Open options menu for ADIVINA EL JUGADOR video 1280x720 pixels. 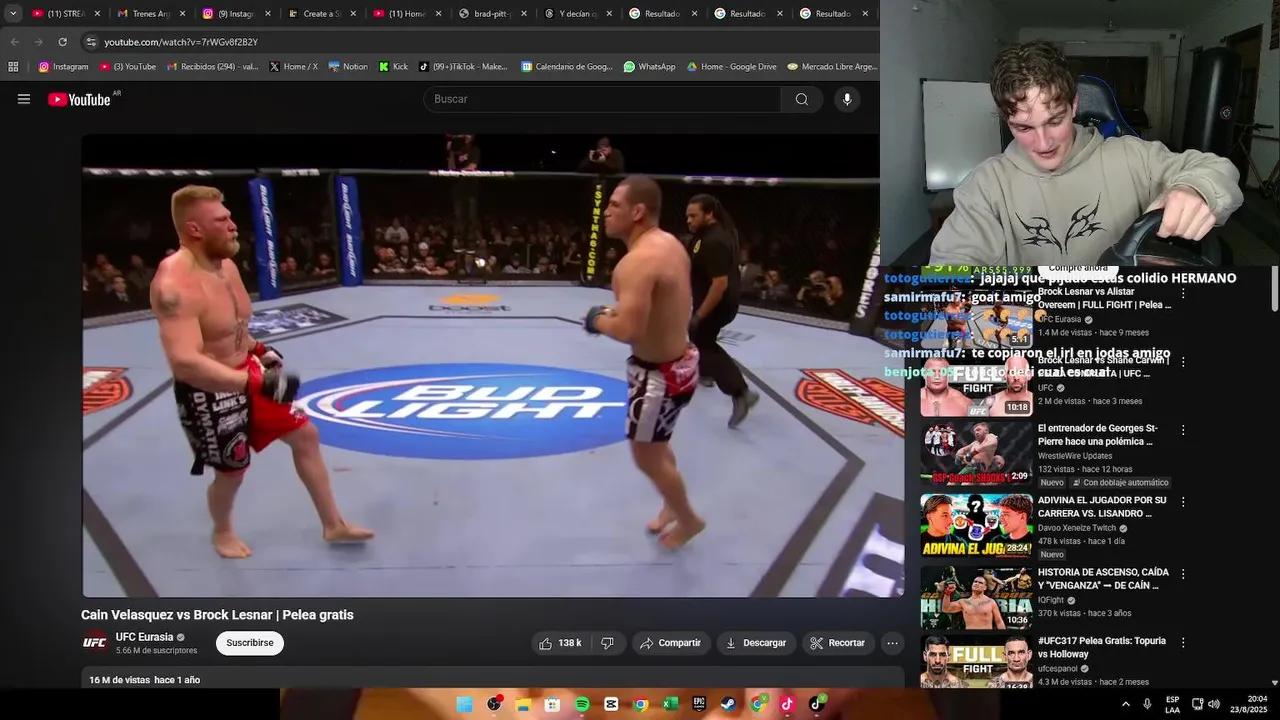point(1183,502)
